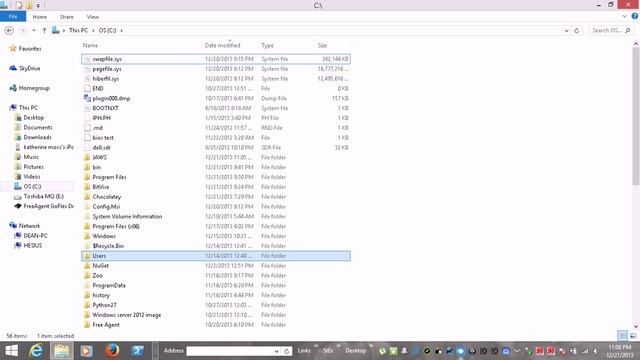The image size is (640, 360).
Task: Open recent locations dropdown arrow
Action: pos(34,31)
